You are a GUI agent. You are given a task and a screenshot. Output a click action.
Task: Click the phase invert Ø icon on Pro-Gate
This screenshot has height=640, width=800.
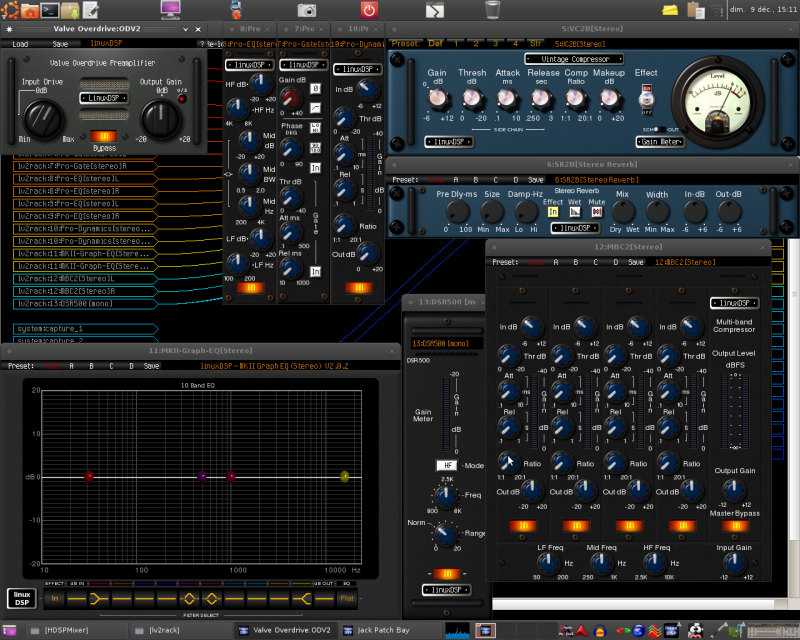click(x=315, y=89)
